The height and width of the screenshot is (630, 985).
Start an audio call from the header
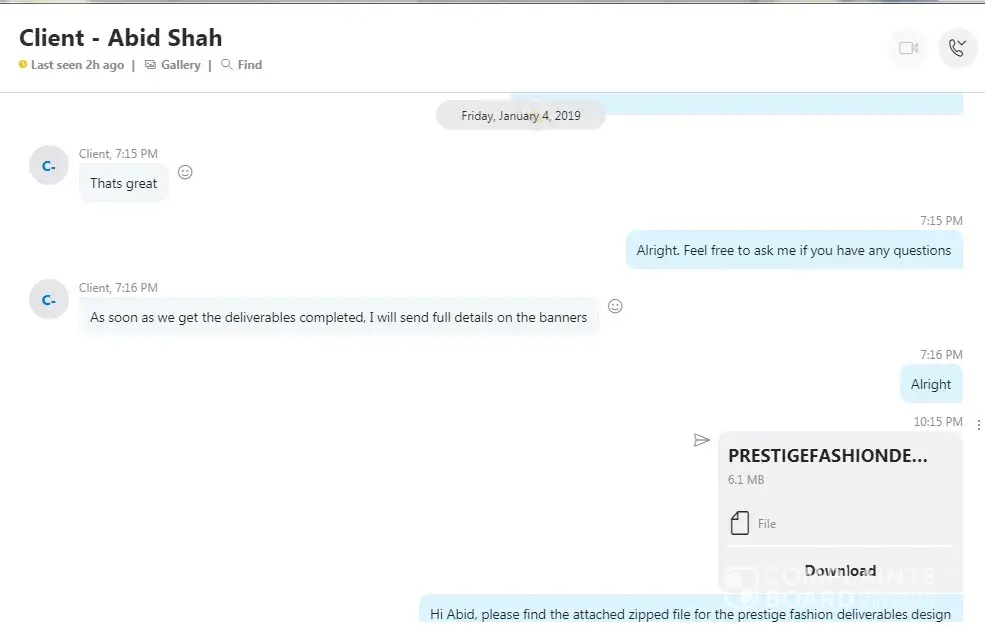[957, 48]
